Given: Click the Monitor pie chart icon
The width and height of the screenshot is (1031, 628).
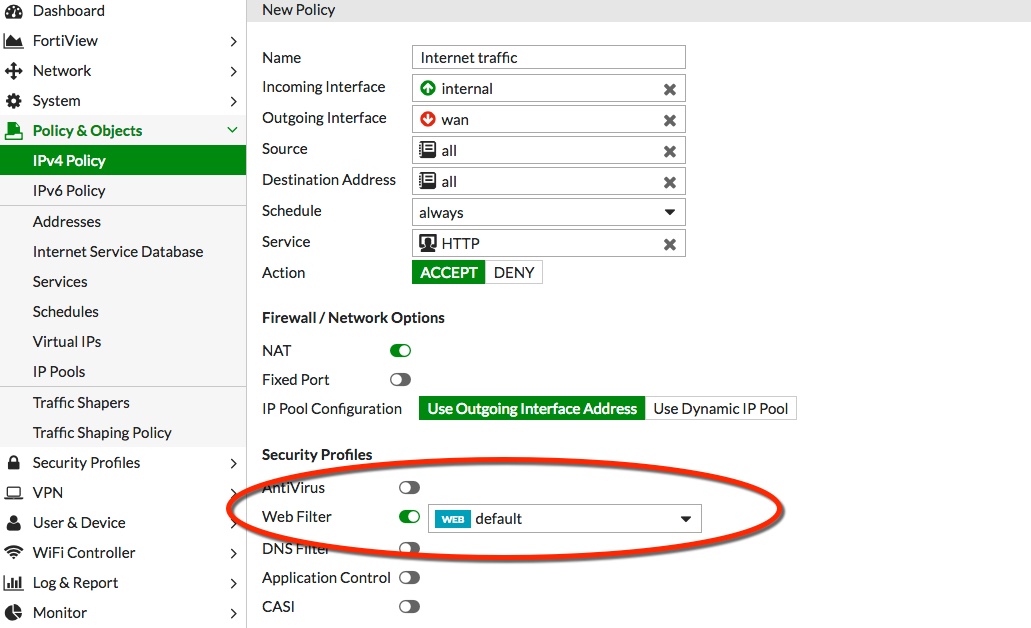Looking at the screenshot, I should 14,612.
